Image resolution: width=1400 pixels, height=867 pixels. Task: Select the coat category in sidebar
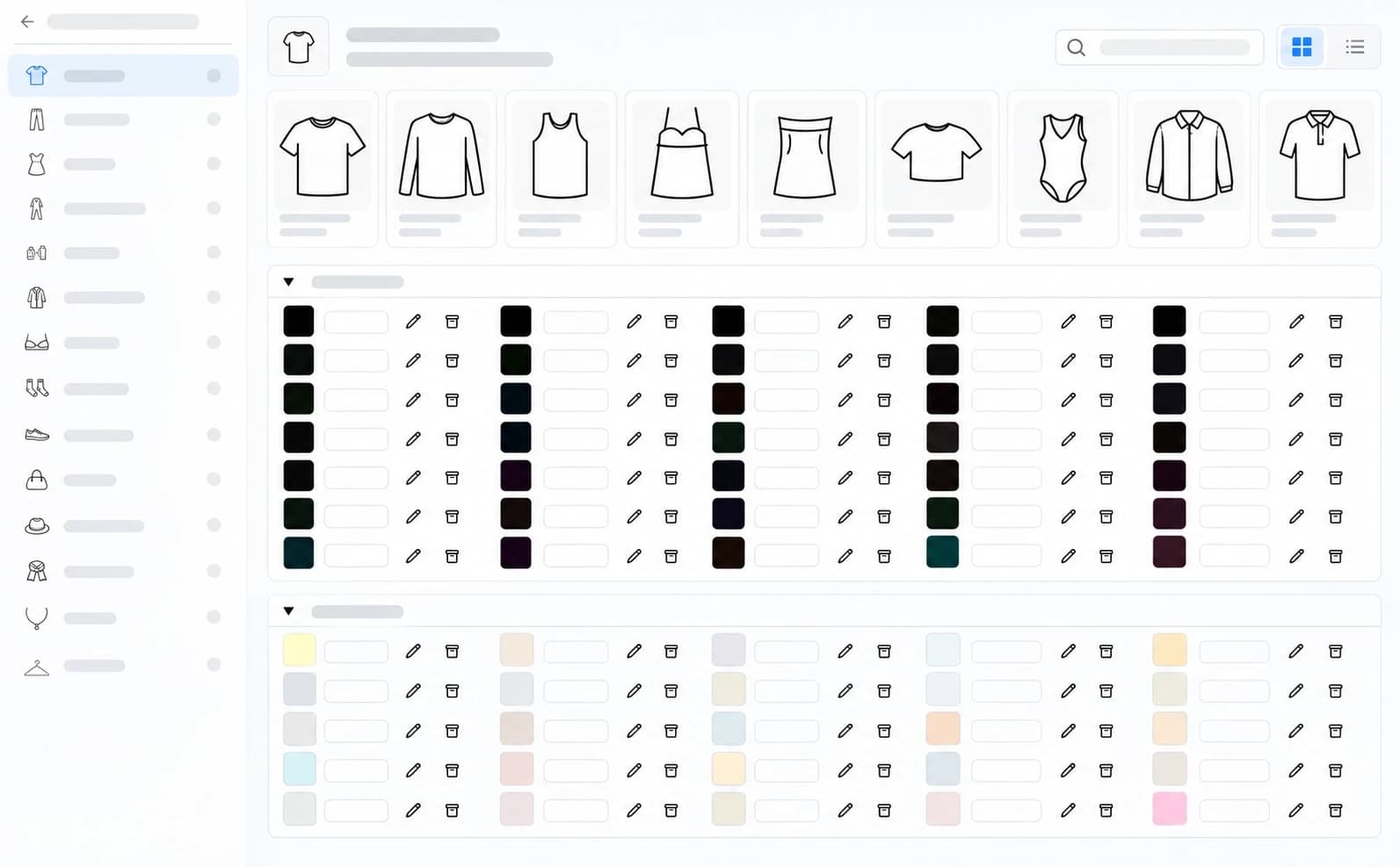pyautogui.click(x=123, y=297)
